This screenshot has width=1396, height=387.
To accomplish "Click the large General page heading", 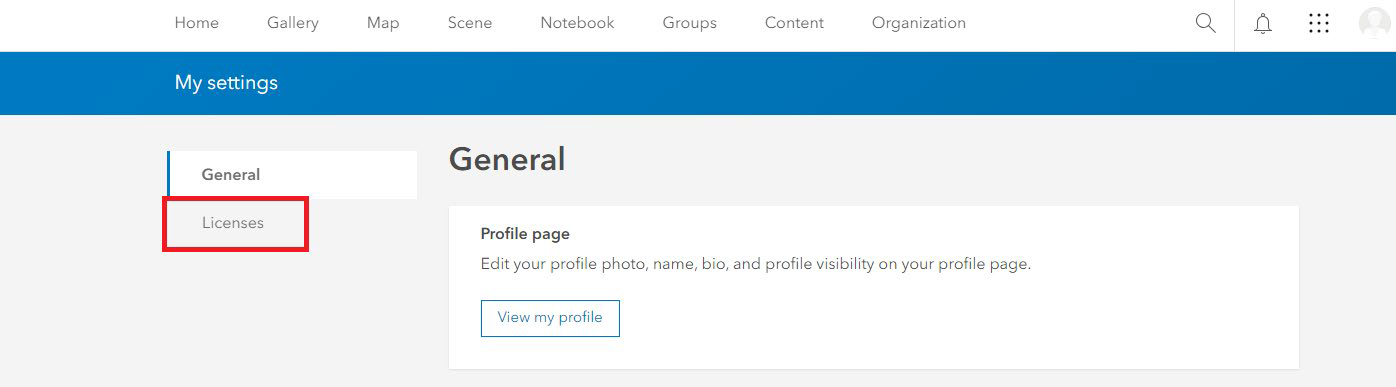I will 507,159.
